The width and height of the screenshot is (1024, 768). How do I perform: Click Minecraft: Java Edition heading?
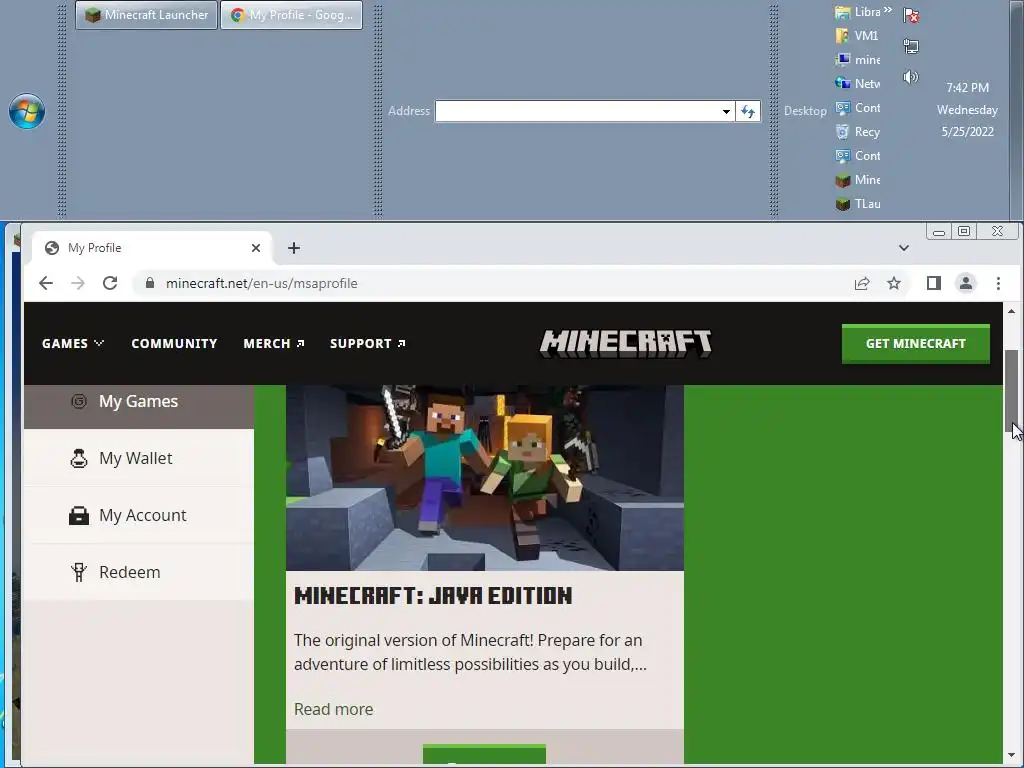coord(433,596)
